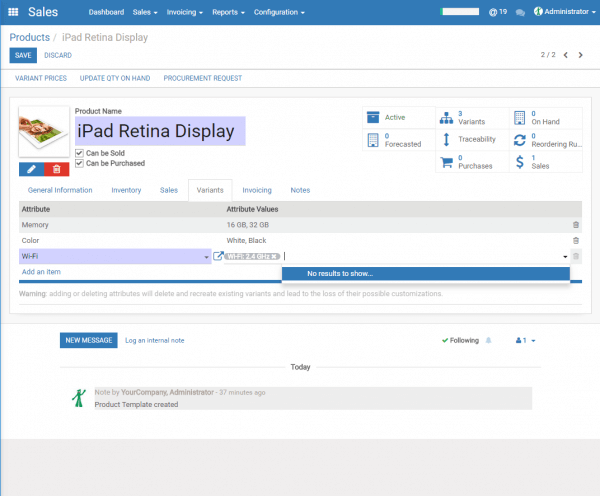
Task: Select the Memory attribute row
Action: point(300,225)
